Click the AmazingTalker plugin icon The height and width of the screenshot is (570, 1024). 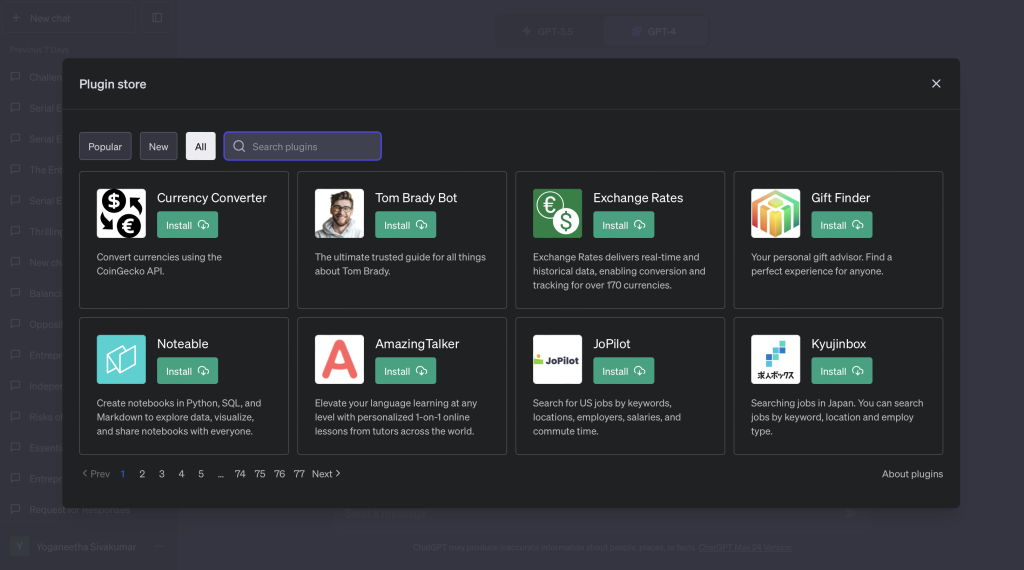click(340, 360)
